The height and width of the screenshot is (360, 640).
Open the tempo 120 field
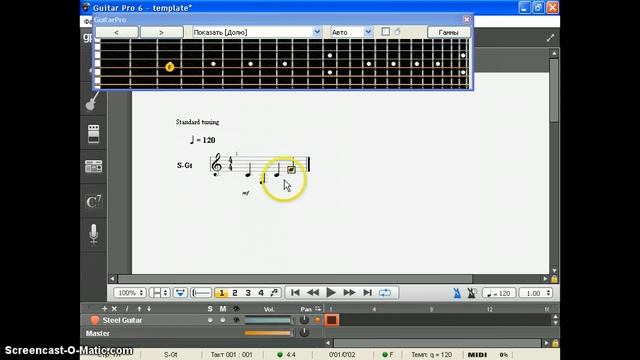coord(499,293)
